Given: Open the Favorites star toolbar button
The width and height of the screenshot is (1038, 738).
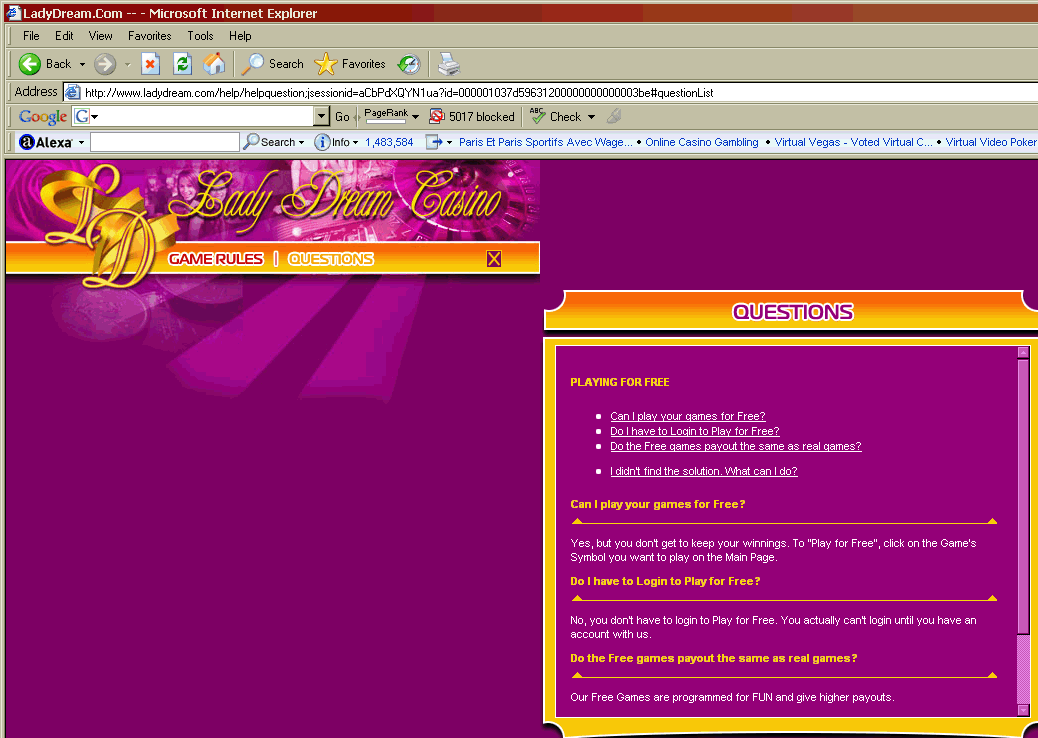Looking at the screenshot, I should pos(350,64).
